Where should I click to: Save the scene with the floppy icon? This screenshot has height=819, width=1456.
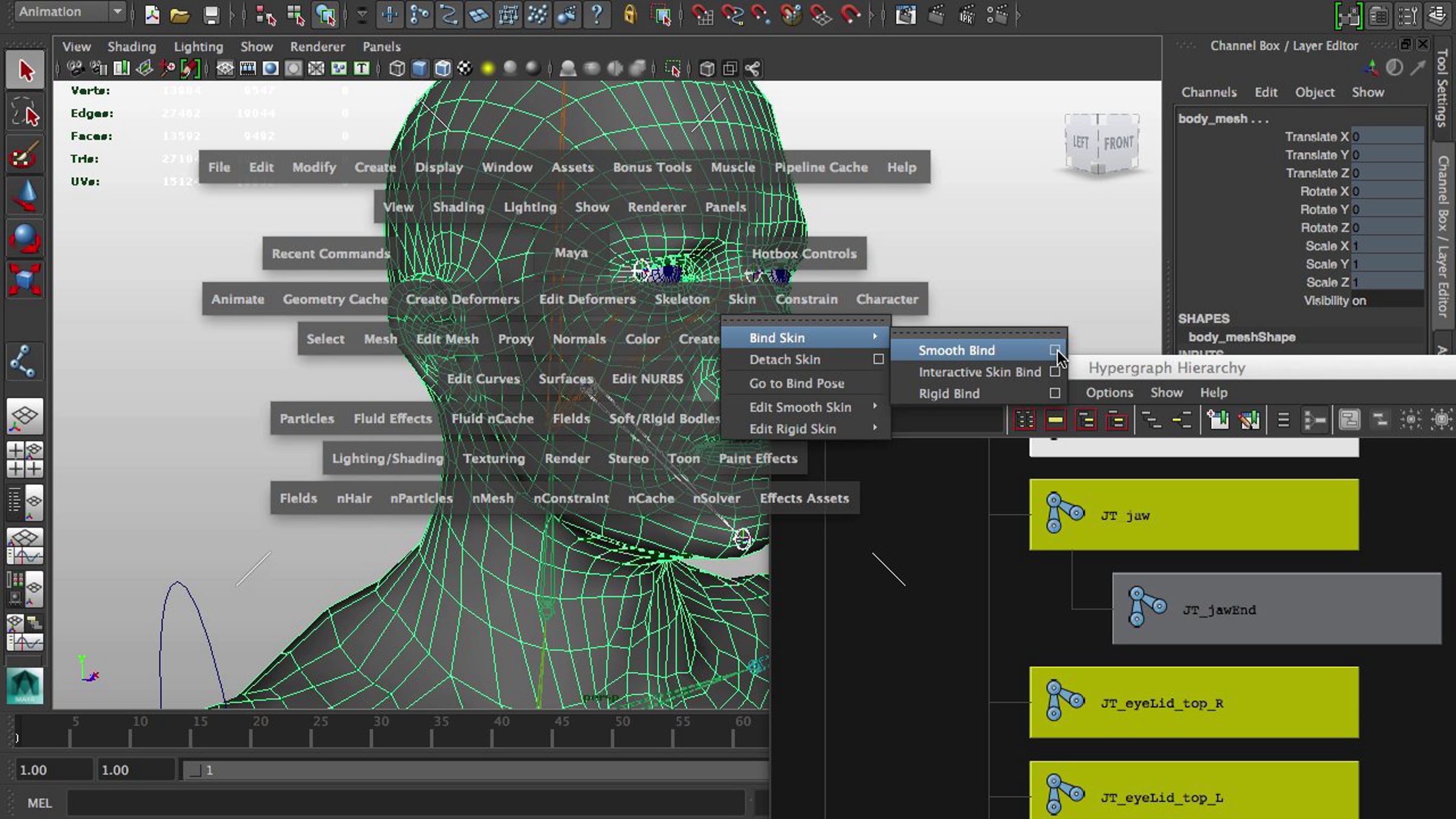pyautogui.click(x=211, y=15)
